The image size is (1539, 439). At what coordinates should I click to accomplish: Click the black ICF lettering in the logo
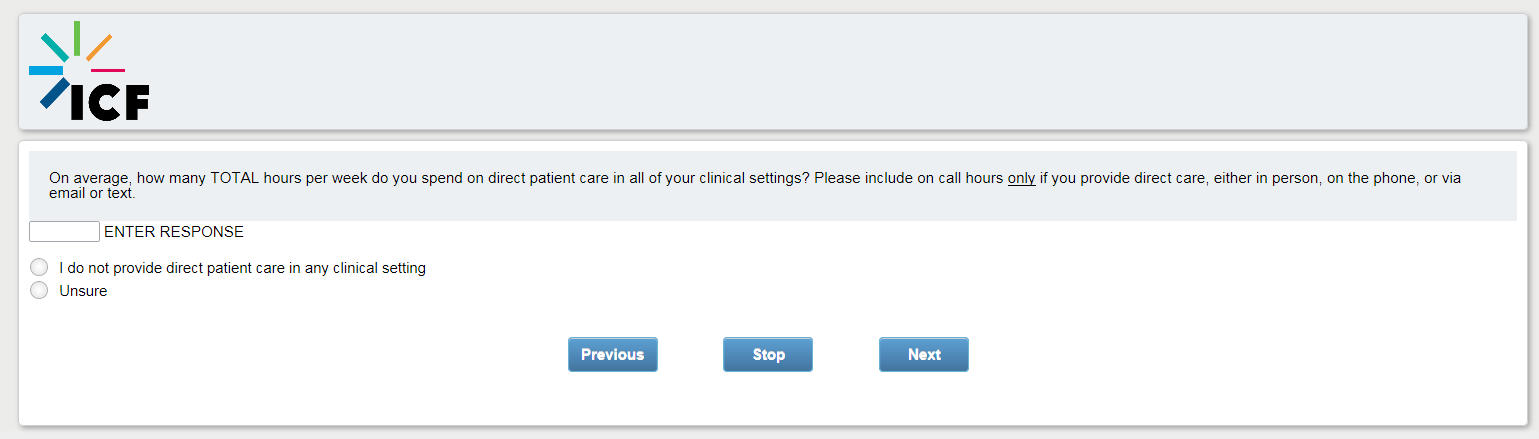point(110,102)
